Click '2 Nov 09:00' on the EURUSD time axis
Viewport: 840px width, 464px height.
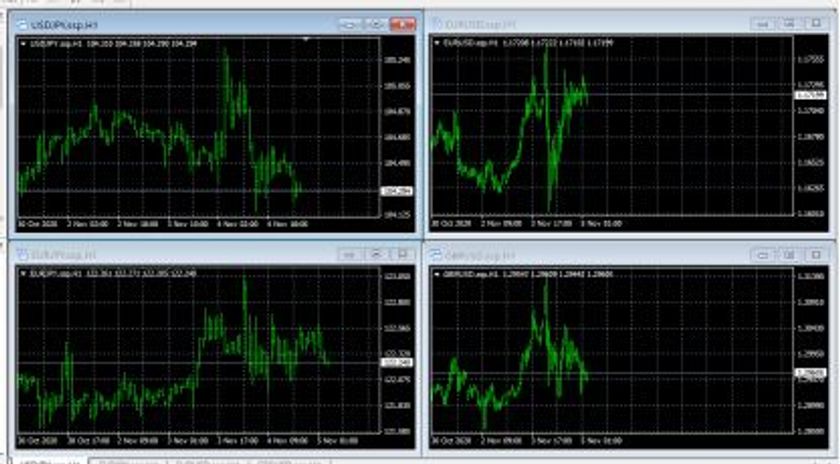tap(501, 223)
